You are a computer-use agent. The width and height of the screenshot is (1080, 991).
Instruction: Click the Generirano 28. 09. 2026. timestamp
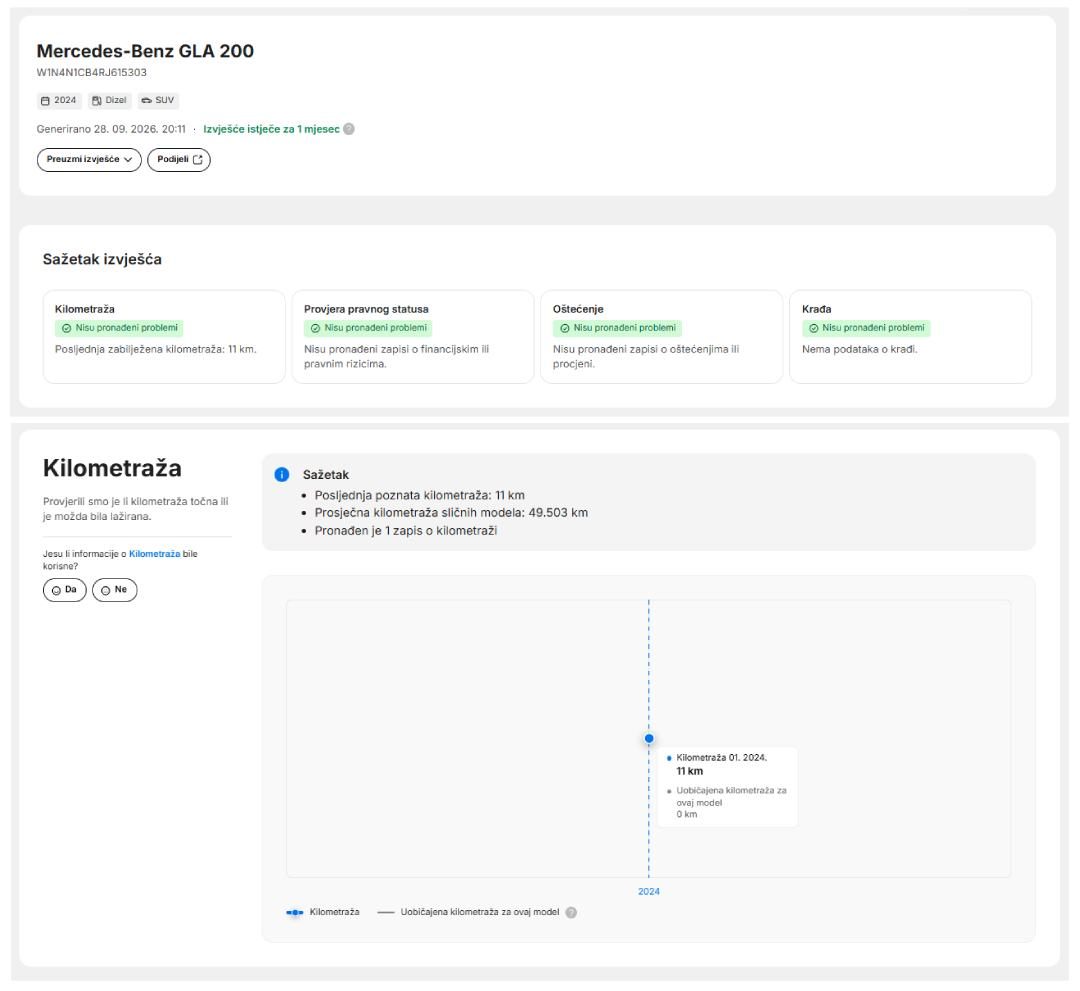(x=111, y=129)
